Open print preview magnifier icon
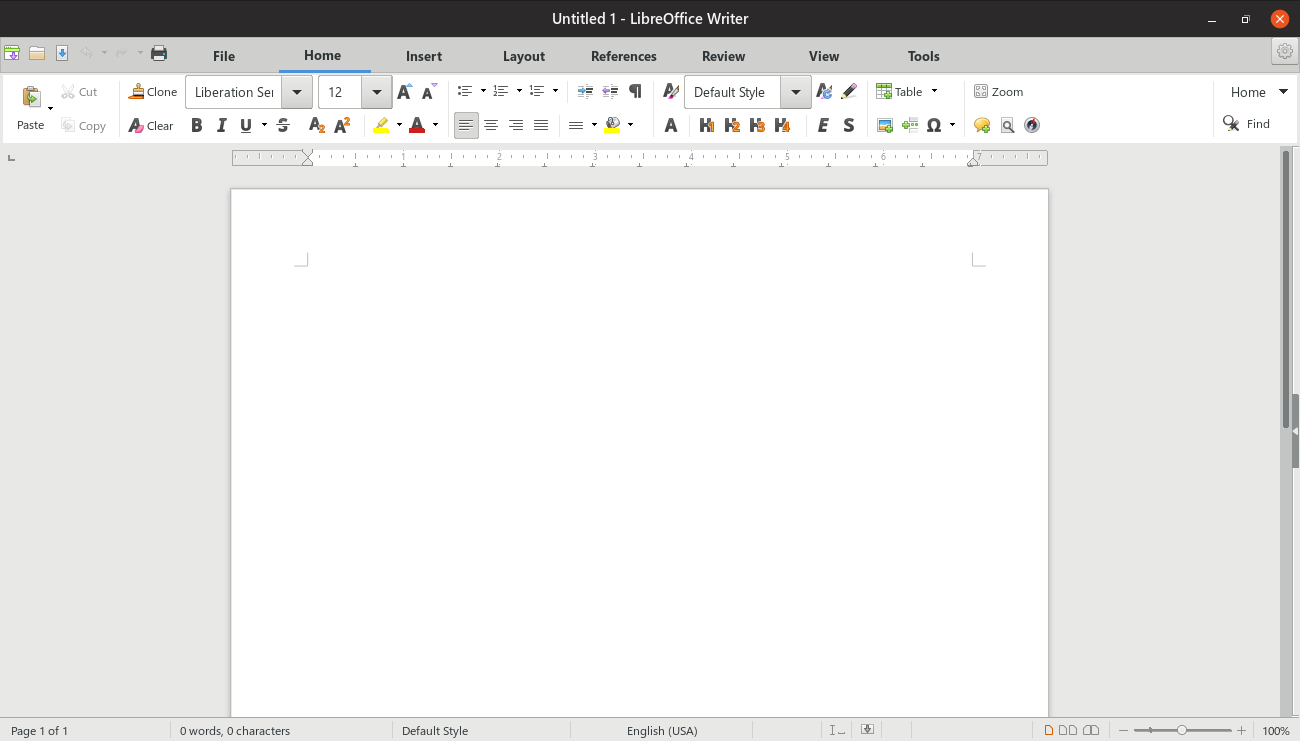This screenshot has height=741, width=1300. [1007, 126]
